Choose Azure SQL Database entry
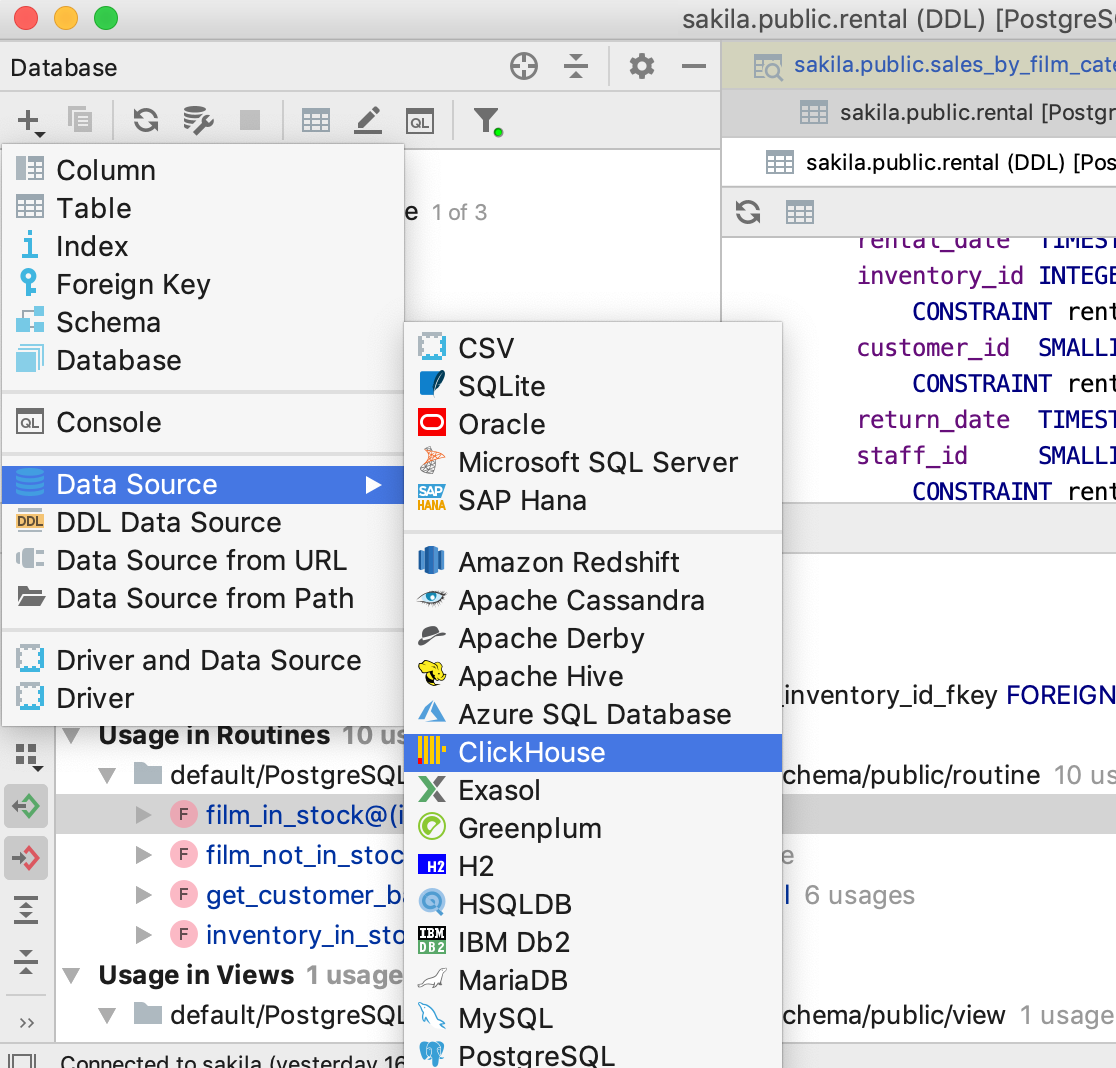Viewport: 1116px width, 1068px height. point(593,714)
